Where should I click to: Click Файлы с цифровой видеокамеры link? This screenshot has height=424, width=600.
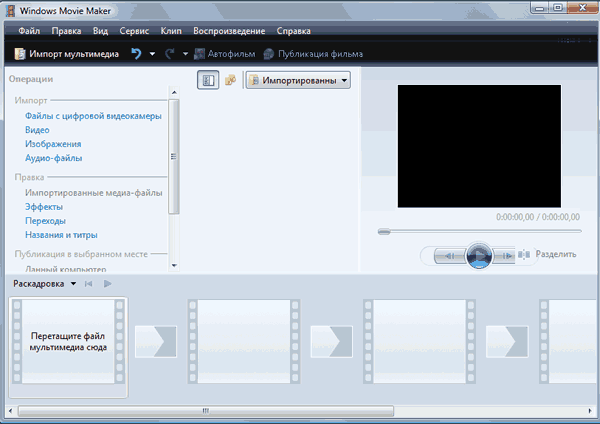coord(93,116)
